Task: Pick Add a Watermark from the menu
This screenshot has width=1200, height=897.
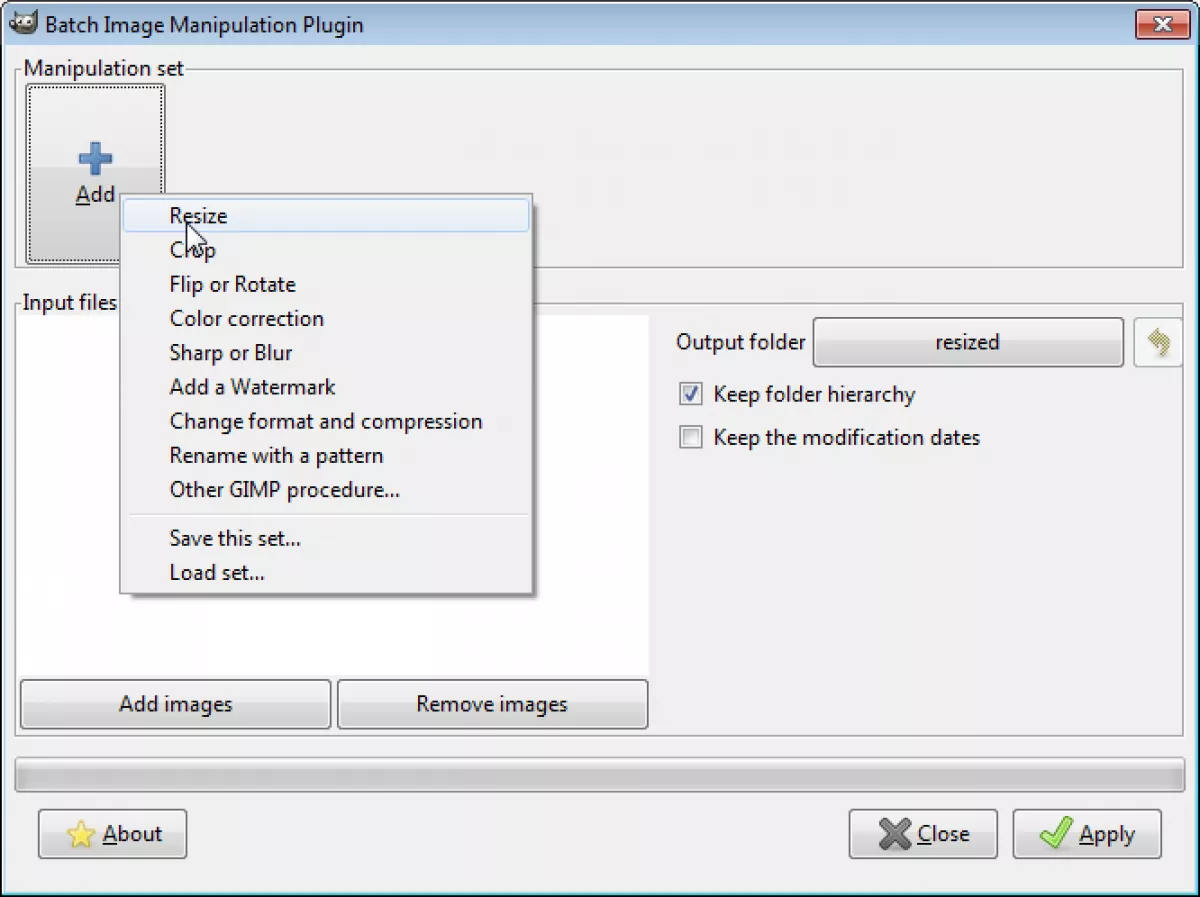Action: [x=326, y=387]
